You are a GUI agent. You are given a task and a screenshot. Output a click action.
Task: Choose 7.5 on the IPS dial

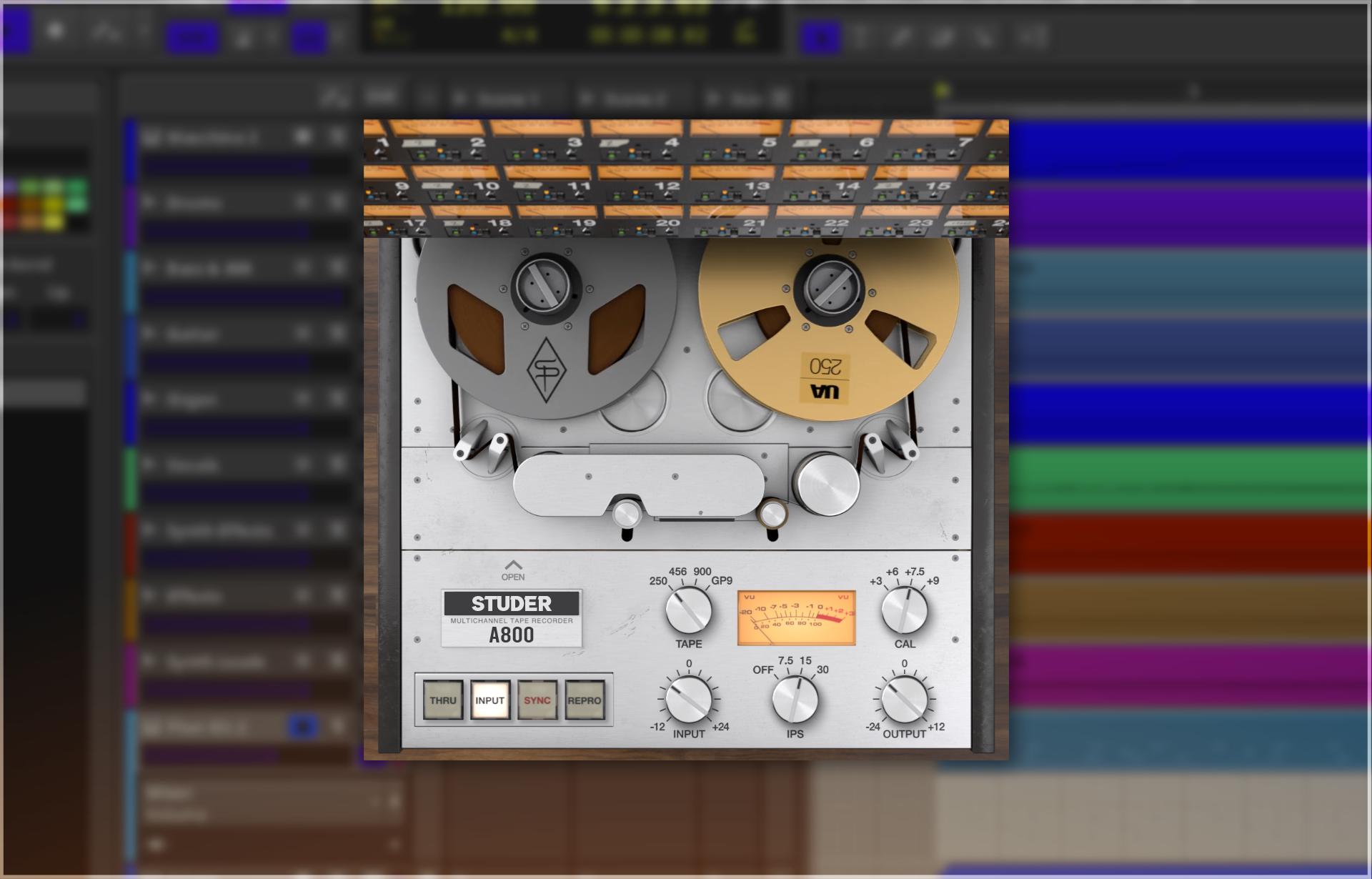click(x=785, y=660)
